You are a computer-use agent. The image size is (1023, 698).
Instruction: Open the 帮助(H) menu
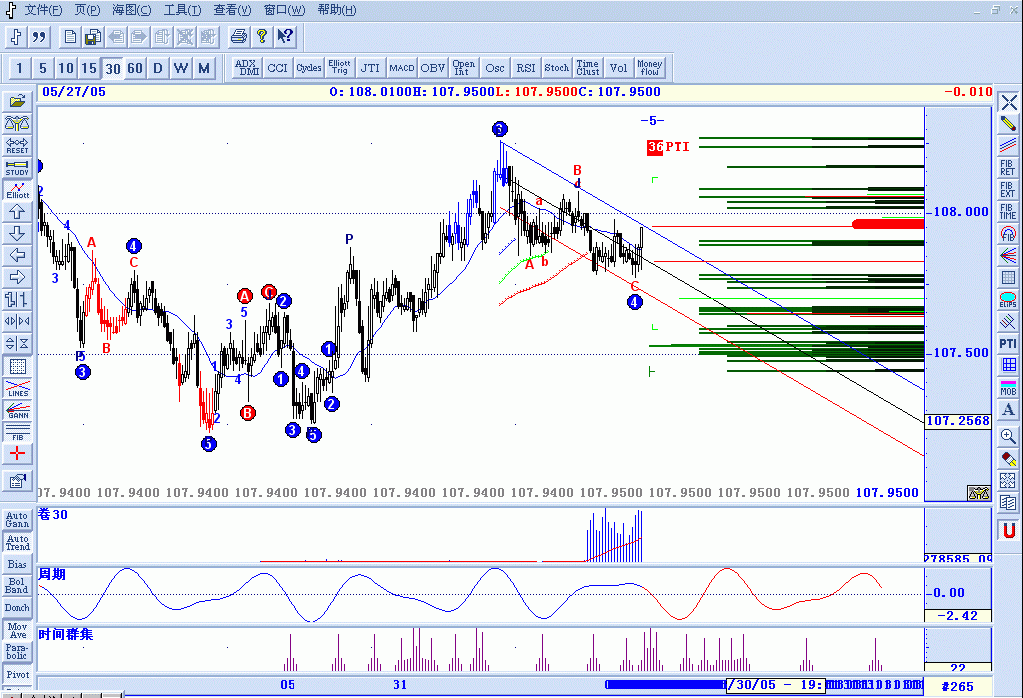point(337,10)
